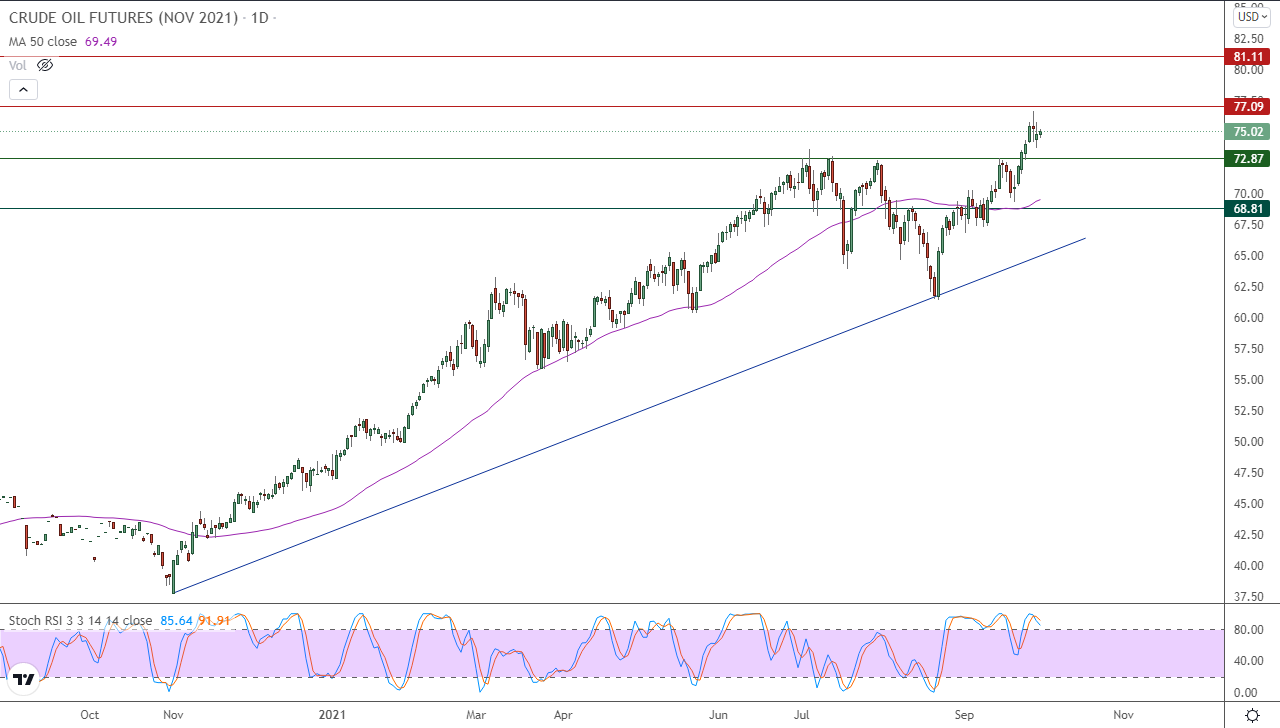The height and width of the screenshot is (728, 1280).
Task: Click the 2021 label on time axis
Action: (331, 715)
